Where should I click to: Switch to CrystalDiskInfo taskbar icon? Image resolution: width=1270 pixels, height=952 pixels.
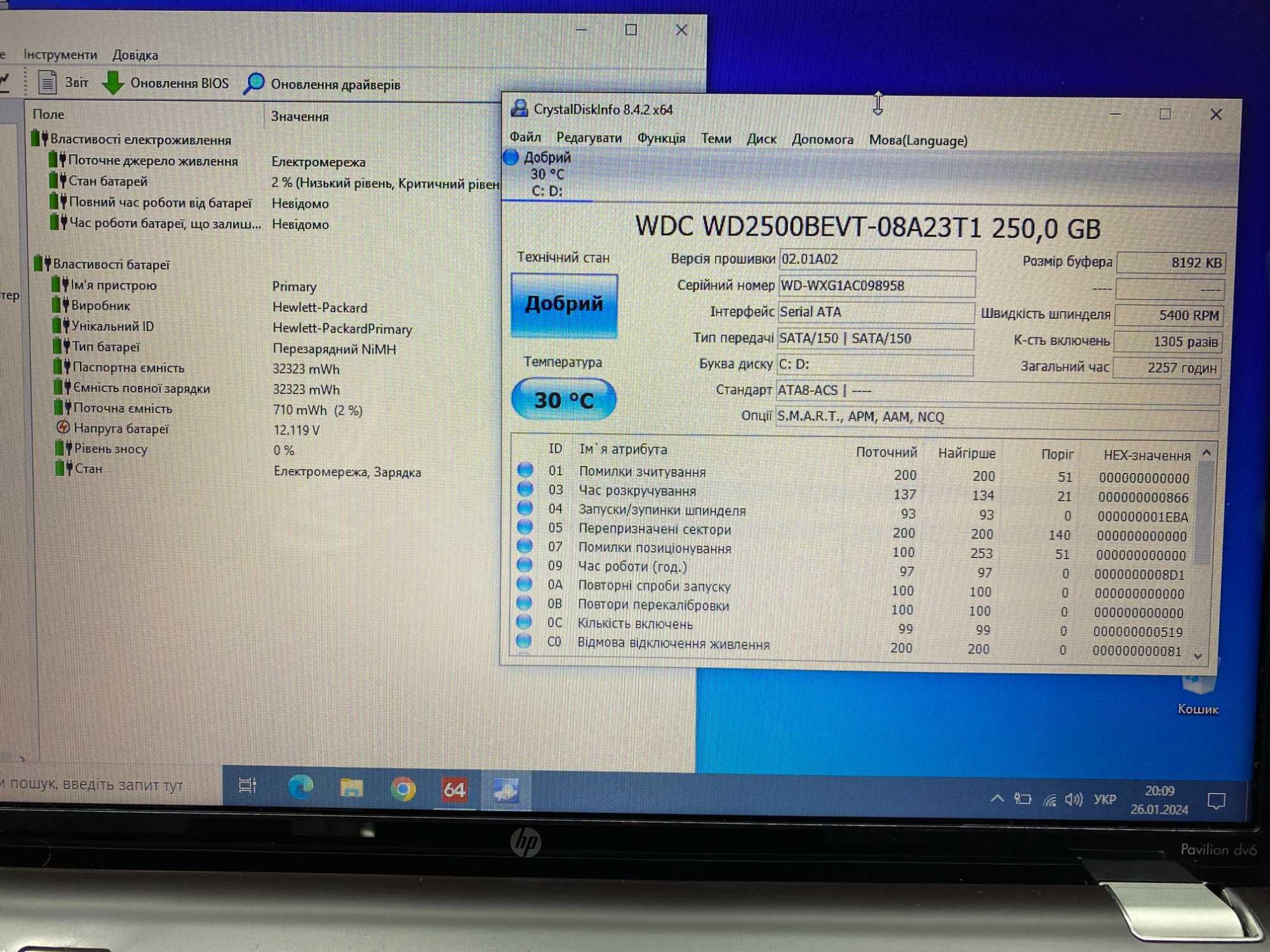point(506,791)
